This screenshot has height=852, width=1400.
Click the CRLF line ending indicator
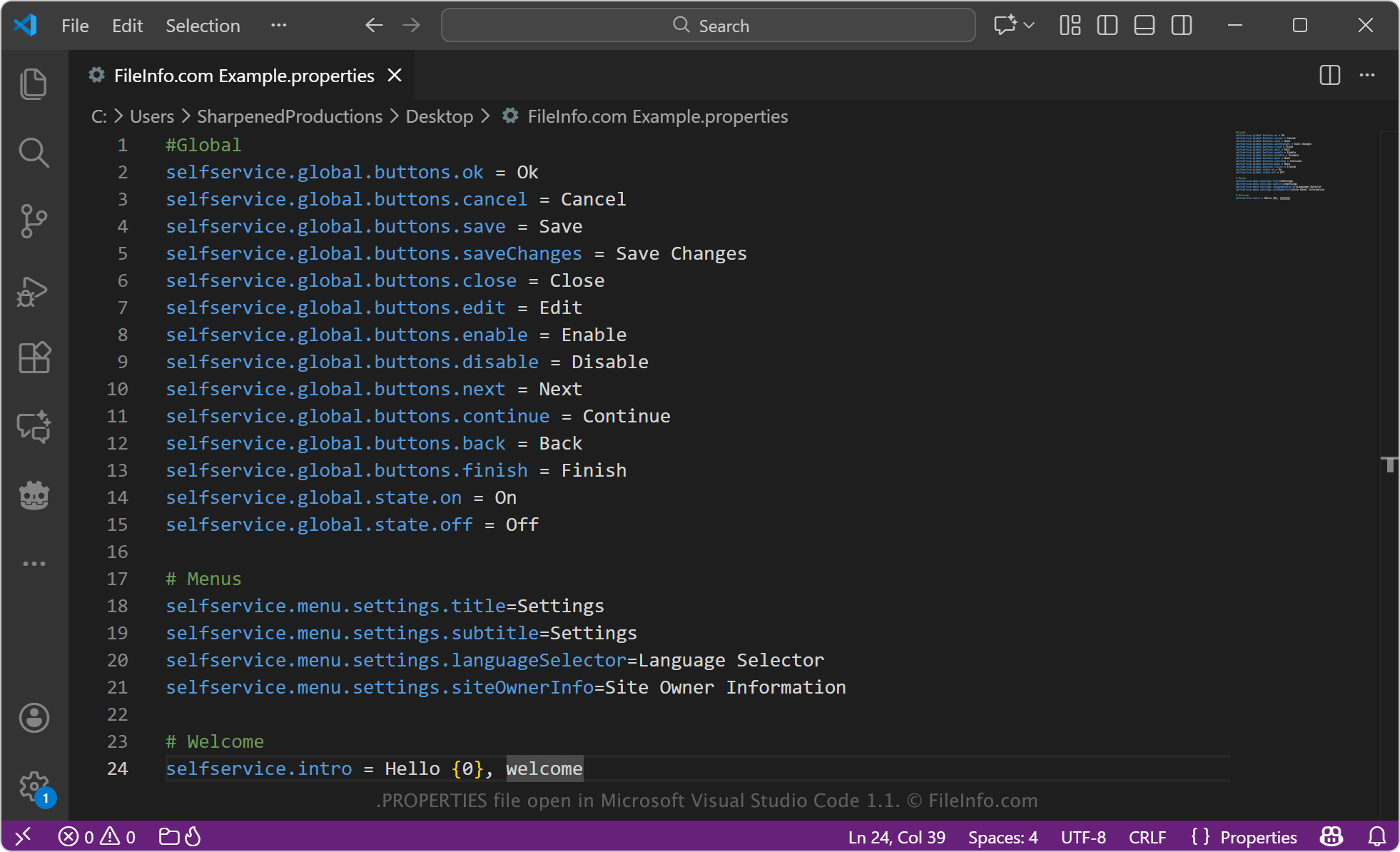tap(1147, 837)
